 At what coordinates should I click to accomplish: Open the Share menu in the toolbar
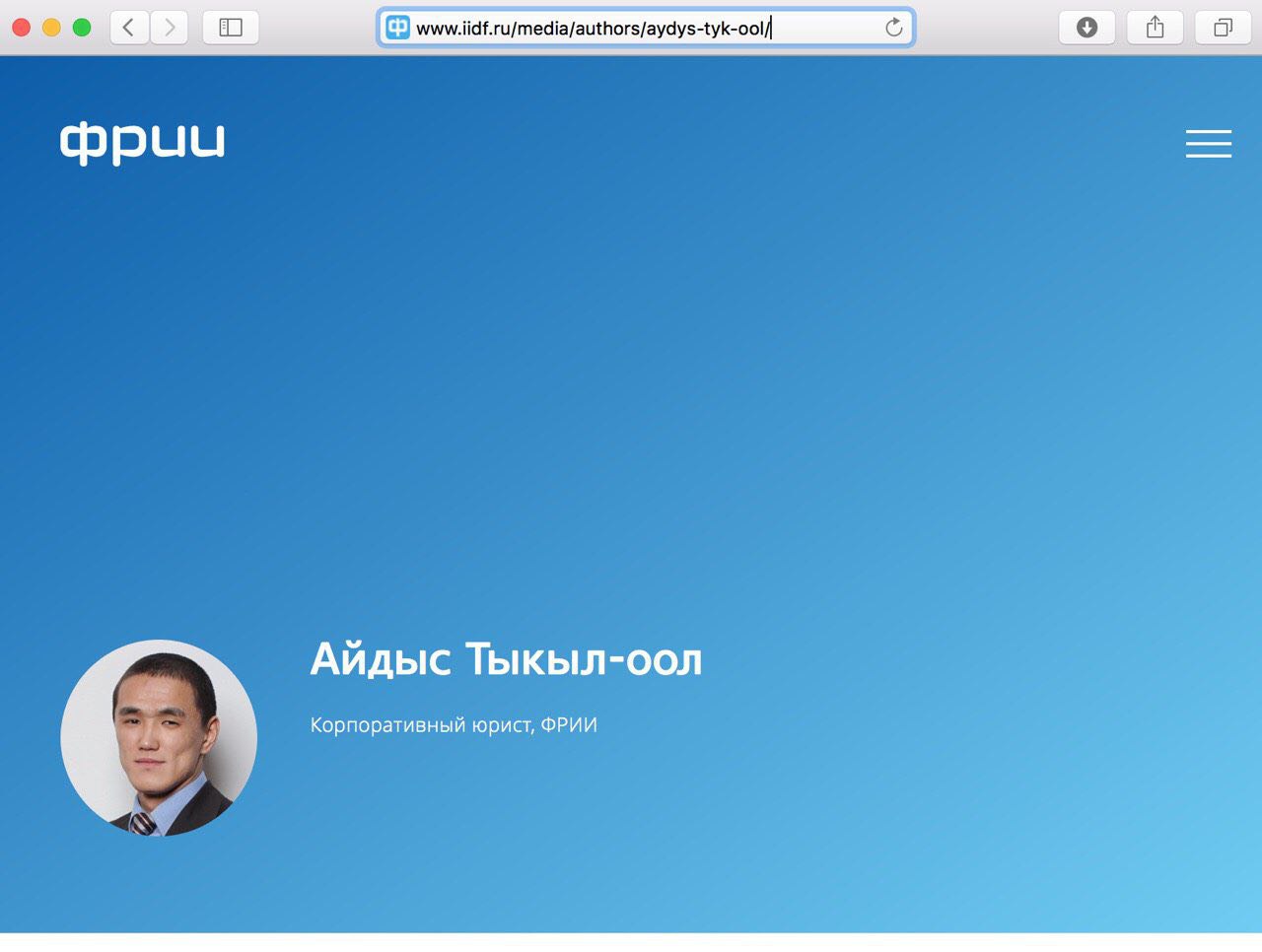pyautogui.click(x=1156, y=28)
